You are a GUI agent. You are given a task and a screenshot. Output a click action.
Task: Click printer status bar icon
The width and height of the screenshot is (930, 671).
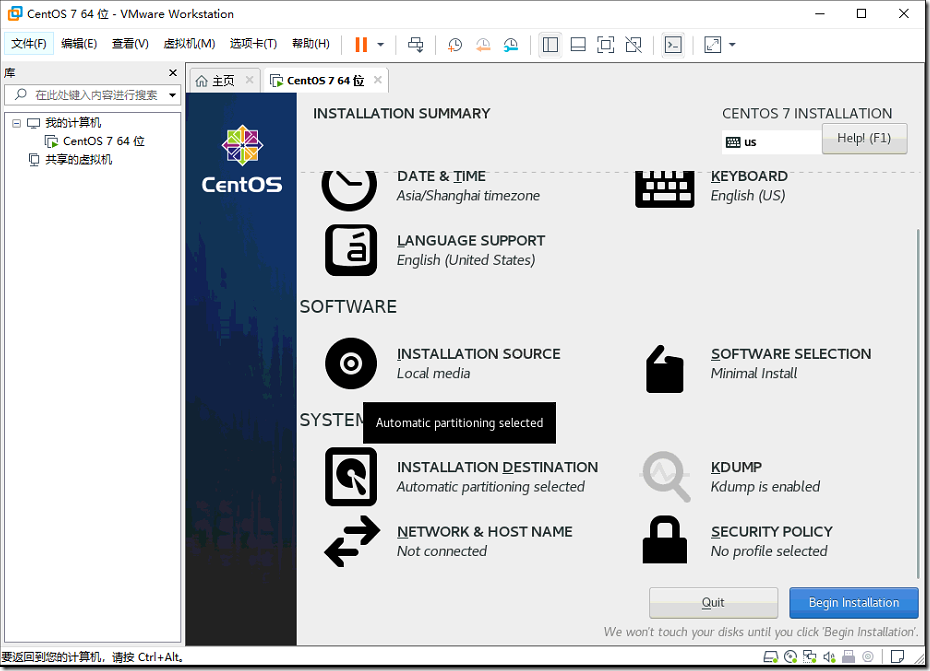[849, 657]
